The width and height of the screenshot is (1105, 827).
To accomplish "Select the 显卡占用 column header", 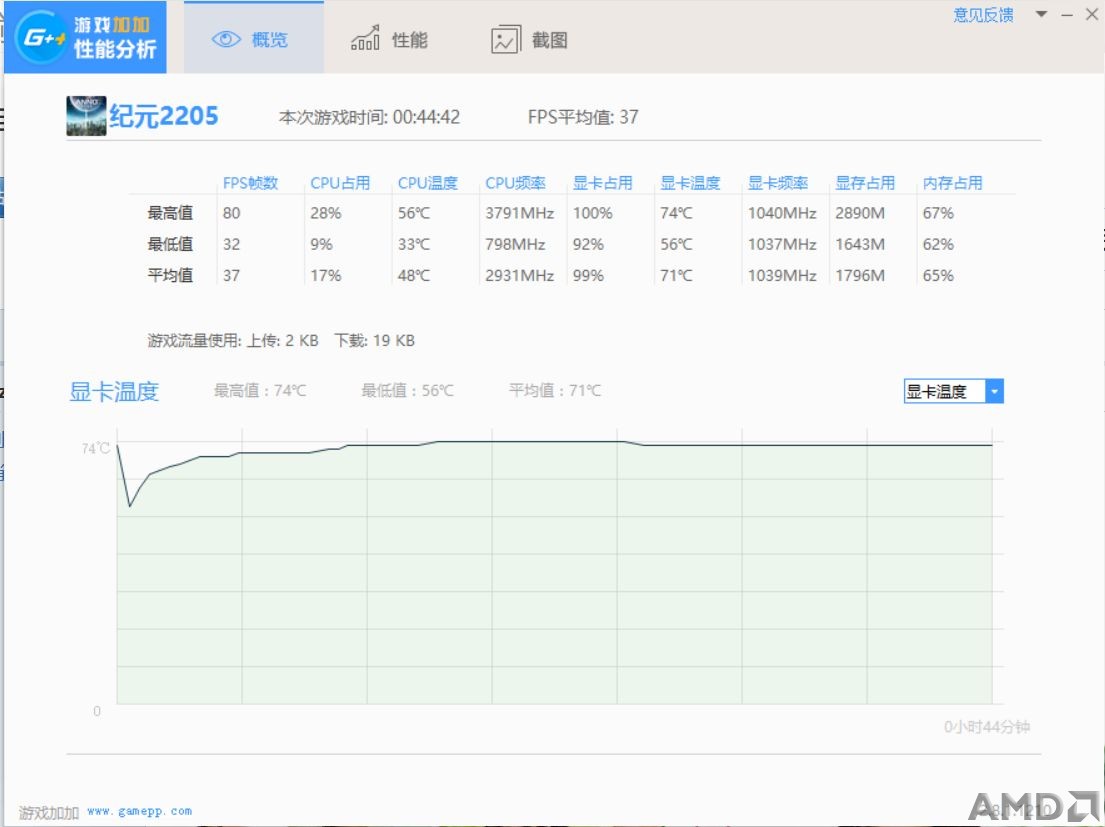I will (603, 183).
